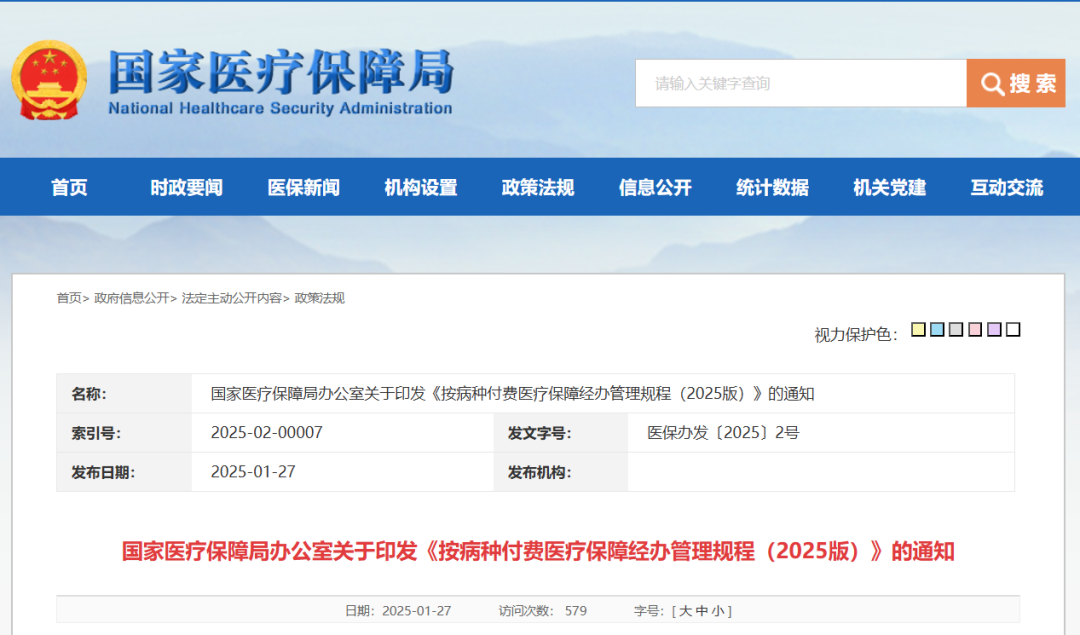
Task: Navigate to 统计数据 menu item
Action: coord(772,187)
